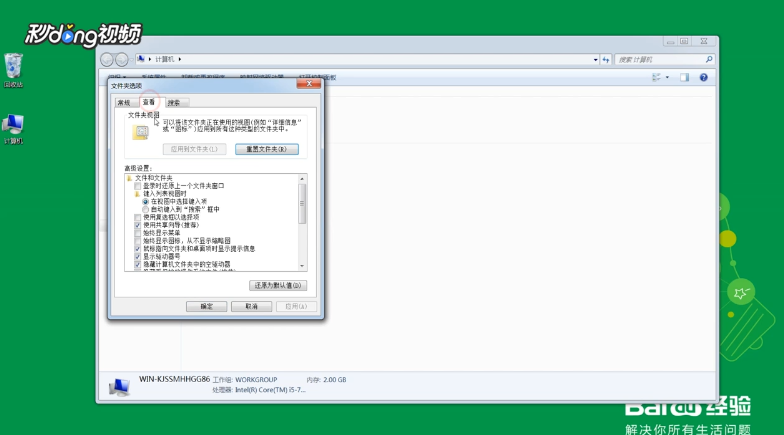Image resolution: width=784 pixels, height=435 pixels.
Task: Click the scroll up arrow in 高级设置 list
Action: click(x=302, y=178)
